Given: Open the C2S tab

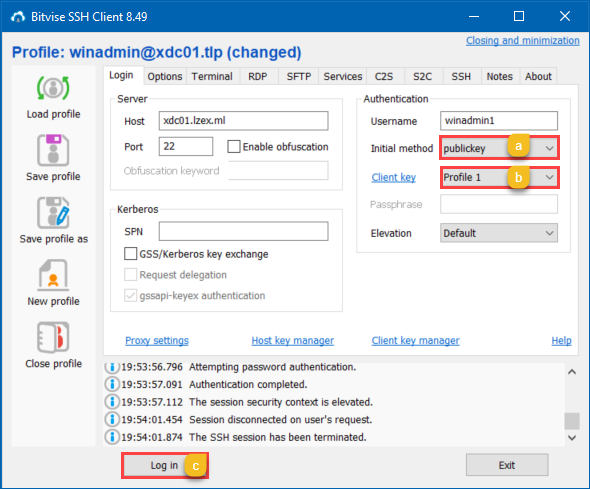Looking at the screenshot, I should (384, 76).
